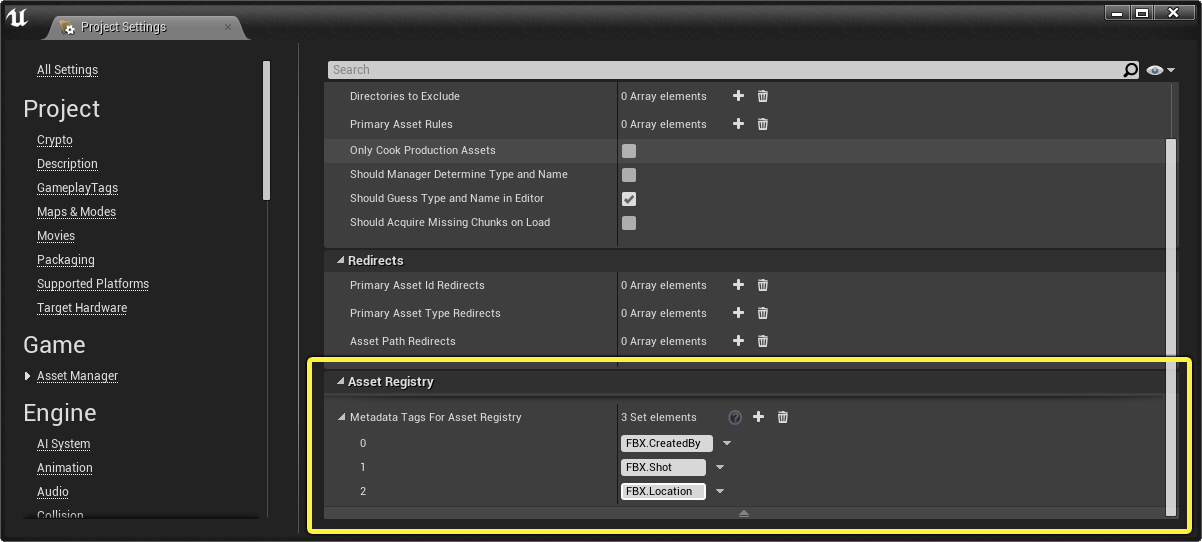Add a new Metadata Tags set element
The image size is (1202, 542).
pyautogui.click(x=758, y=417)
